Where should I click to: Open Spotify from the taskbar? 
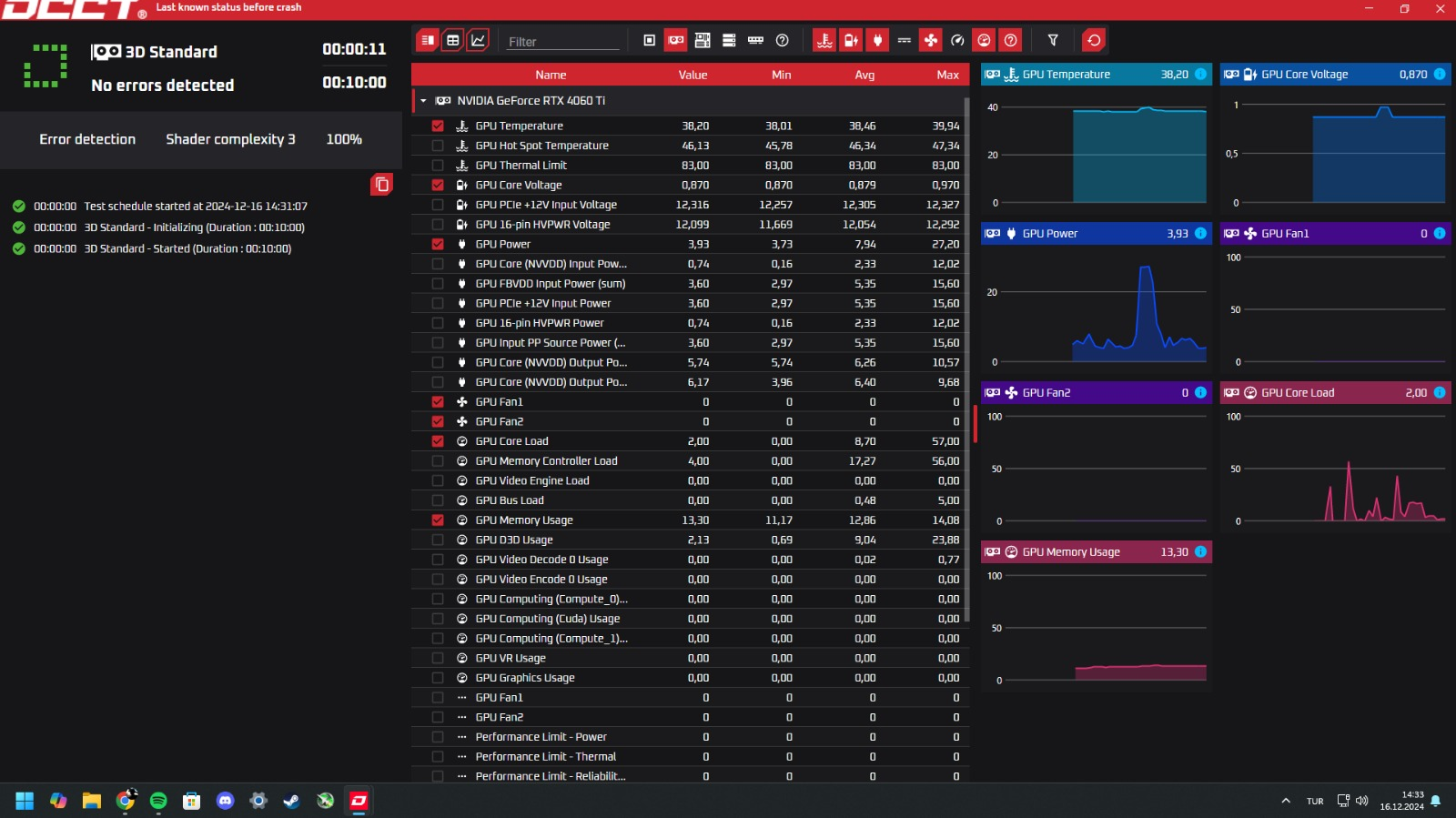click(x=158, y=801)
